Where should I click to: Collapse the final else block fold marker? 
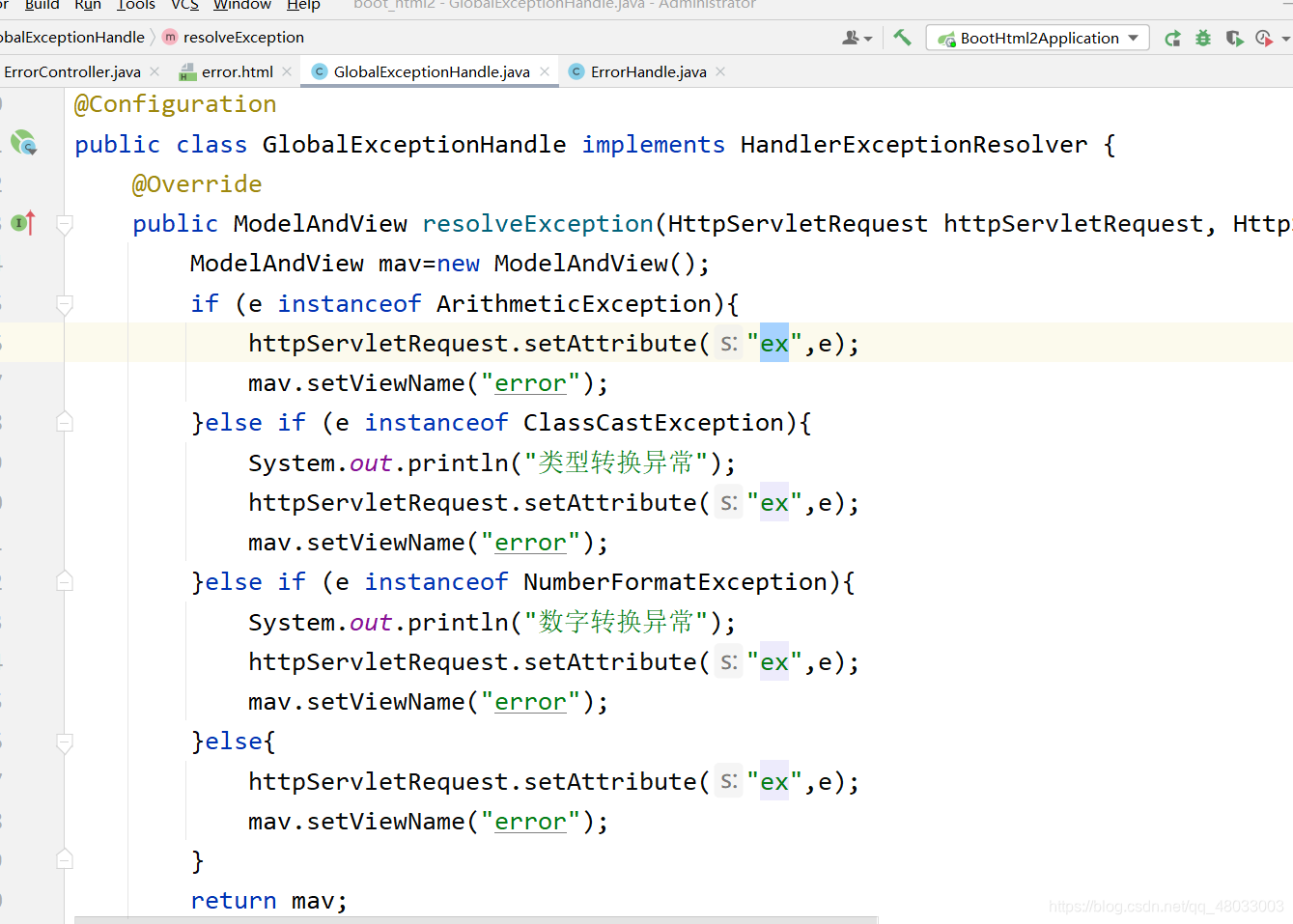pyautogui.click(x=65, y=742)
